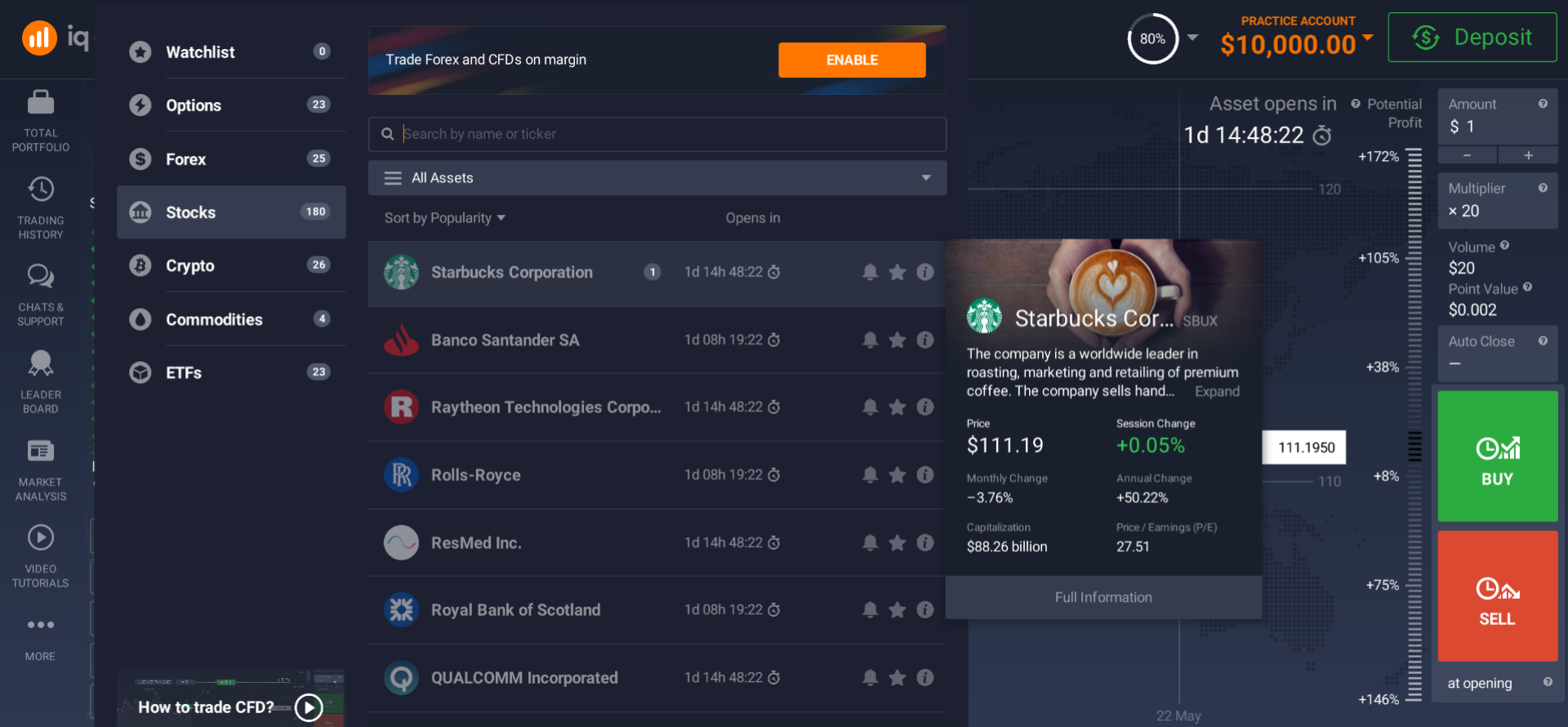
Task: Click the at opening help question mark
Action: (x=1548, y=682)
